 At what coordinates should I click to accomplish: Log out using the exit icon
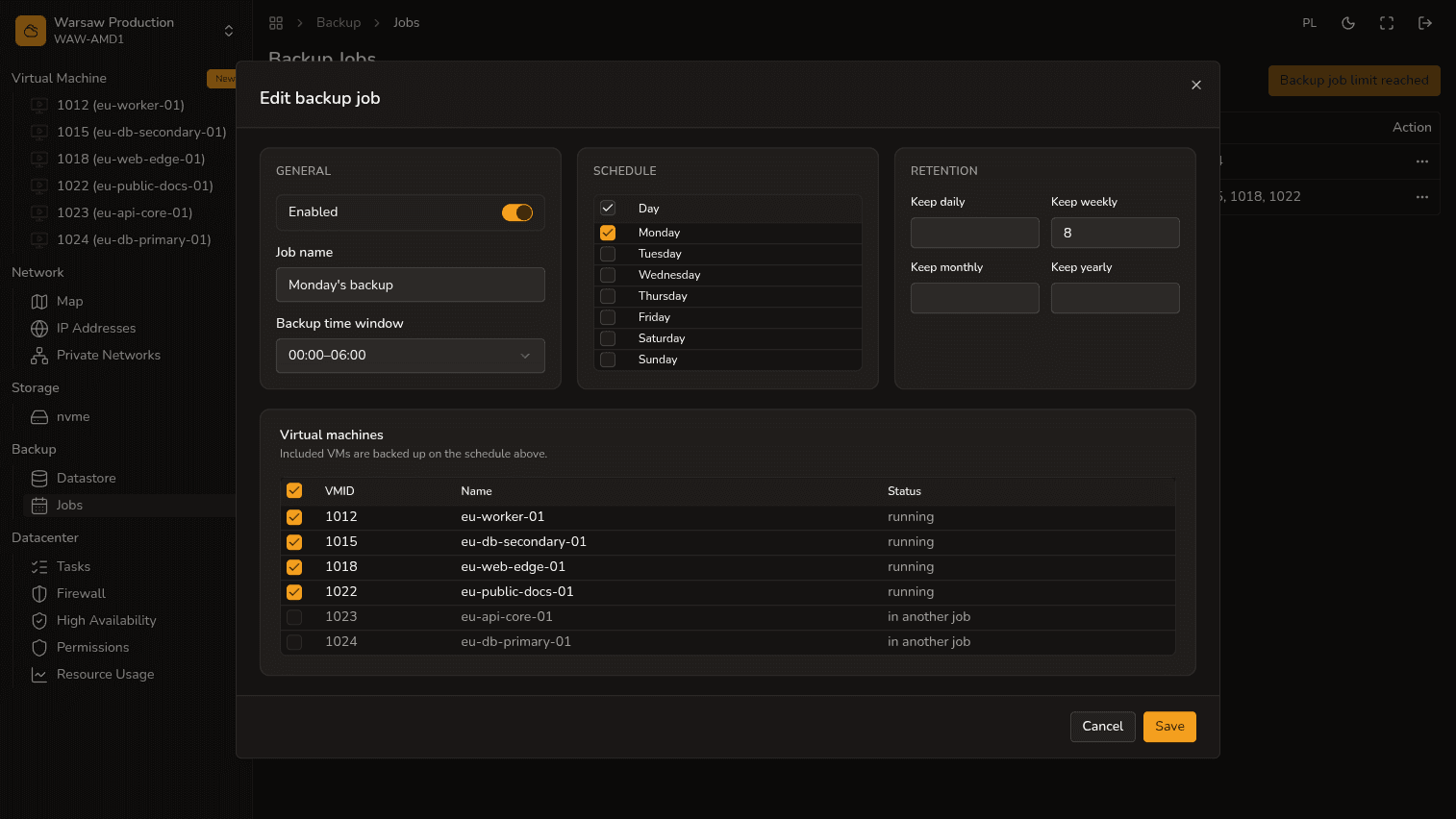pos(1425,23)
